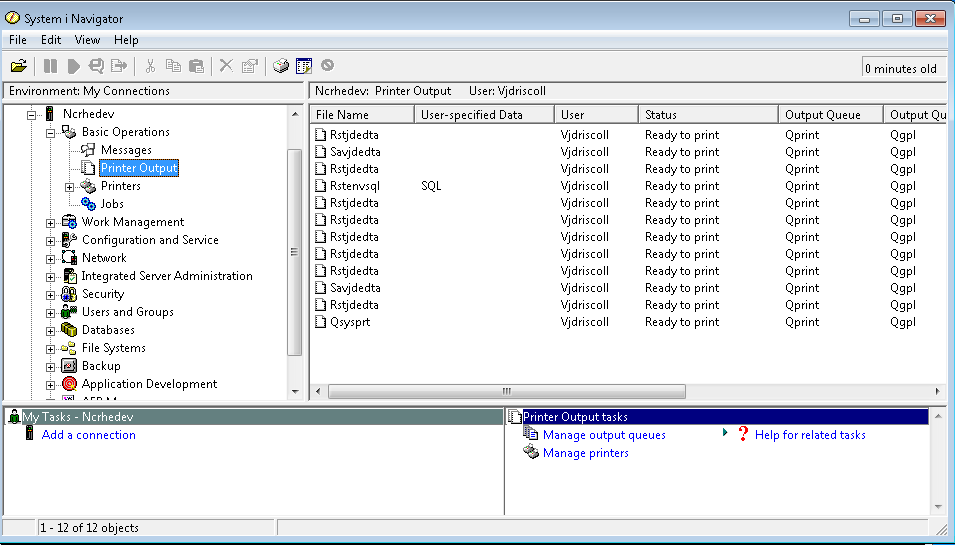
Task: Expand the Printers tree node
Action: tap(69, 187)
